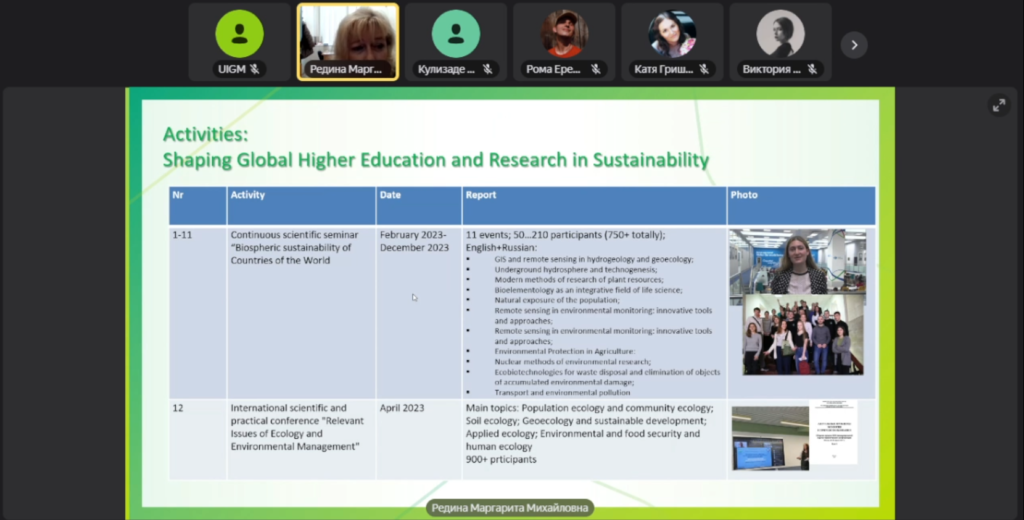Click the Report column header in table
Image resolution: width=1024 pixels, height=520 pixels.
pos(481,195)
